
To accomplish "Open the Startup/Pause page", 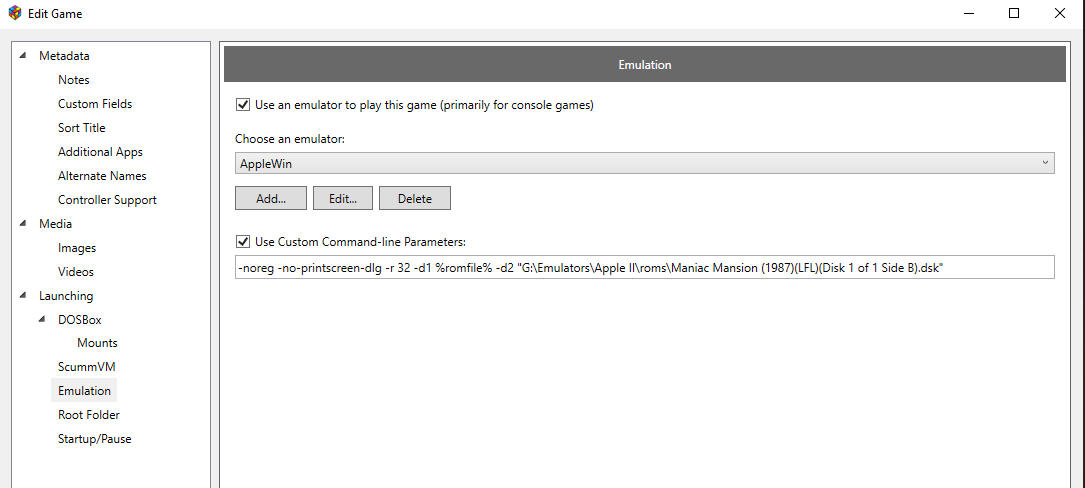I will tap(94, 439).
